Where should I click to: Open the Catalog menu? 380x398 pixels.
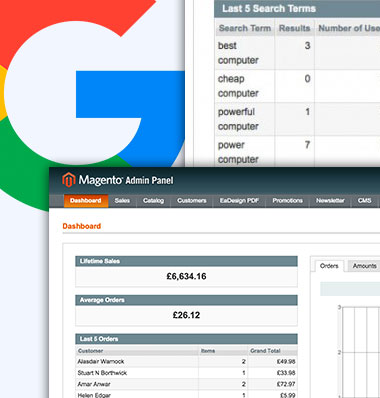click(x=153, y=201)
